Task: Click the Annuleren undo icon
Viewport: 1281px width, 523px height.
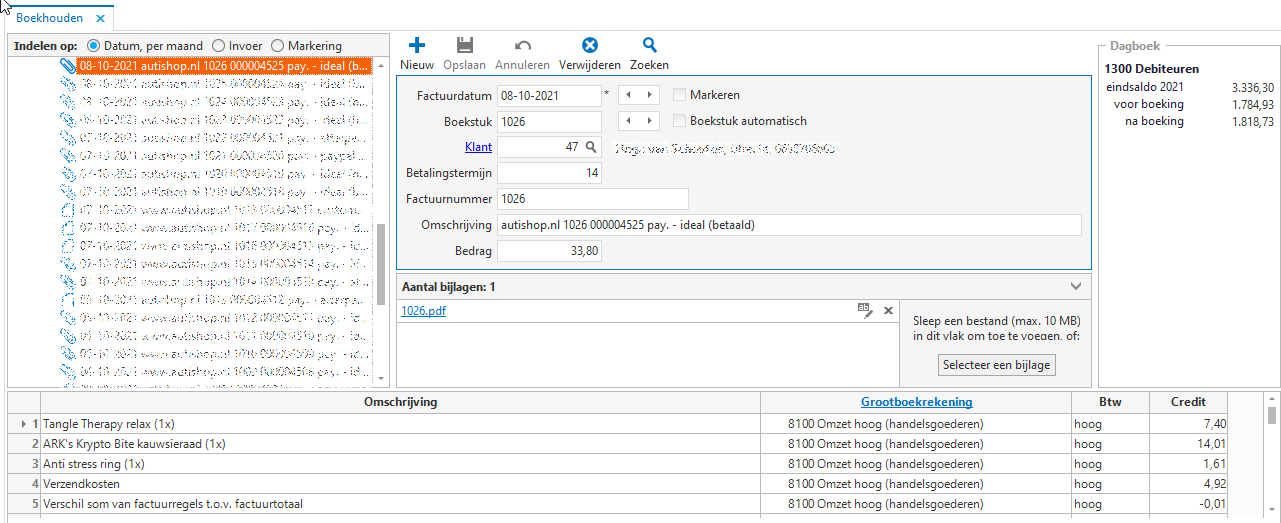Action: (x=523, y=45)
